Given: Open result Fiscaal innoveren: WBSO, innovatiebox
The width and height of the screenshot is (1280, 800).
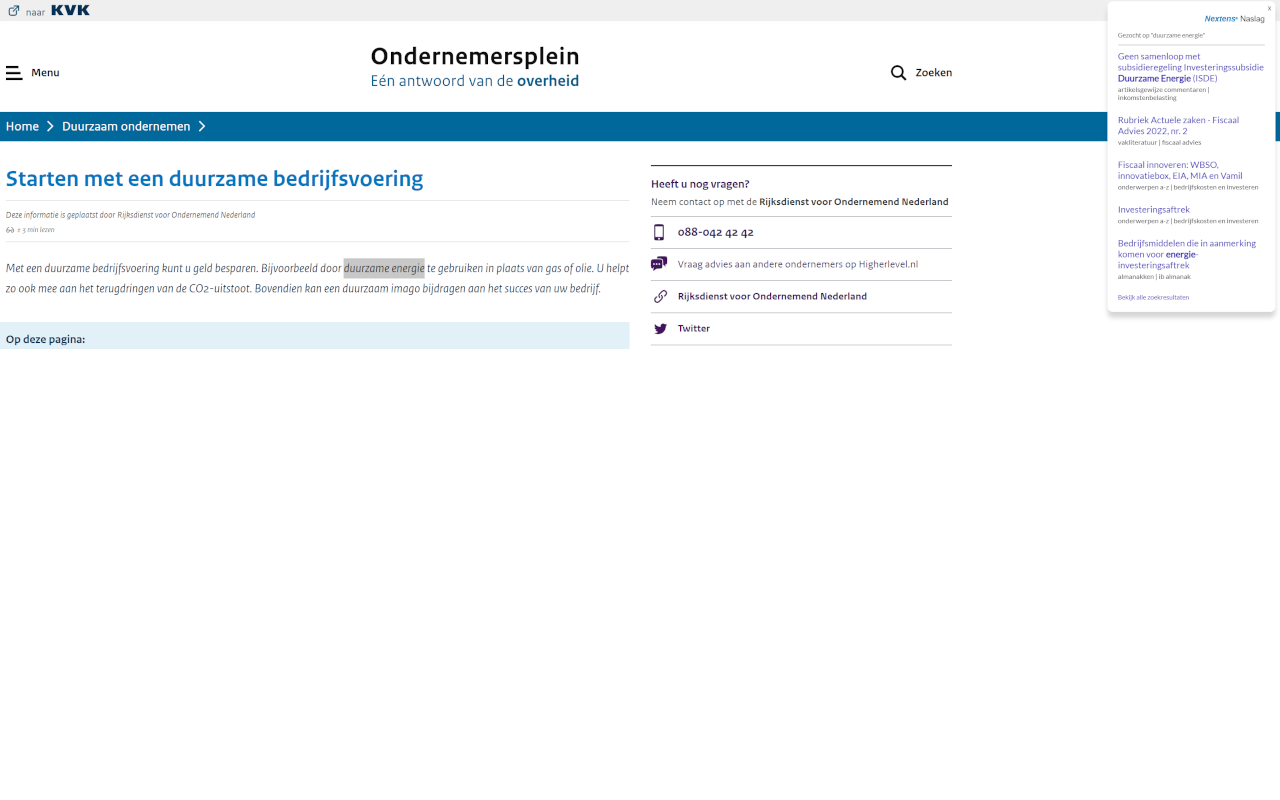Looking at the screenshot, I should pos(1180,170).
